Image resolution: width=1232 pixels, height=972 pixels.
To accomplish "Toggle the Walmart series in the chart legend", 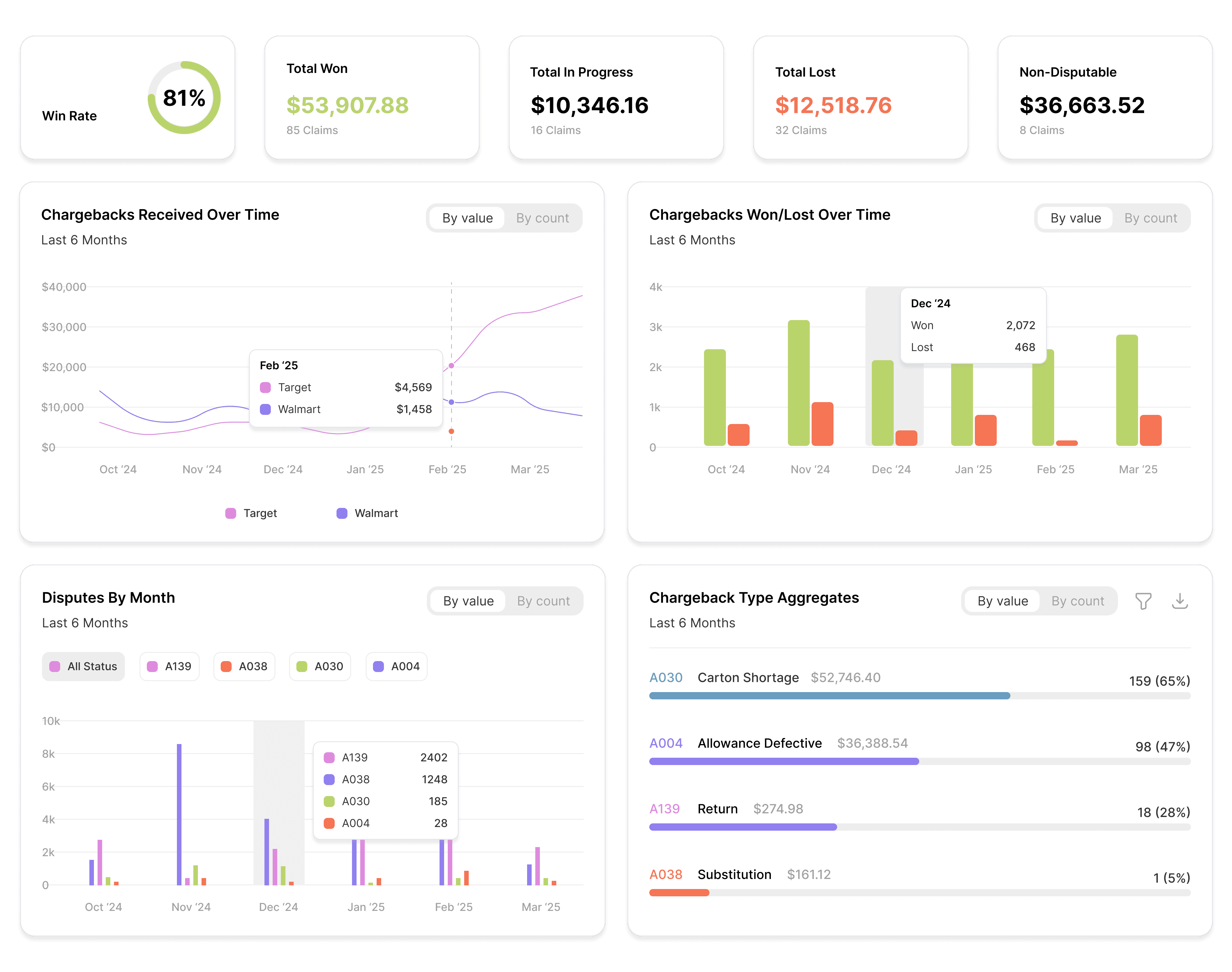I will click(x=367, y=513).
